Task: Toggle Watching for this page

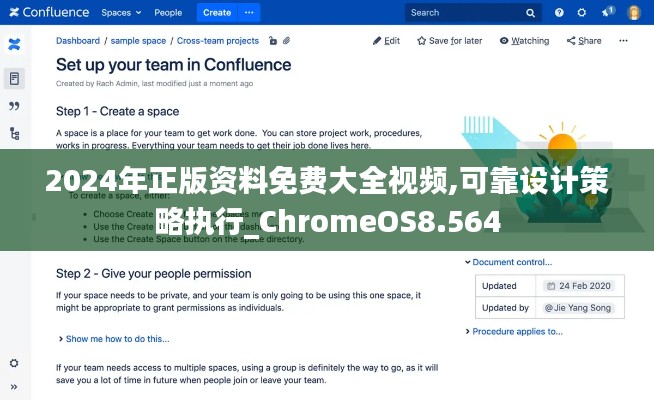Action: pos(523,41)
